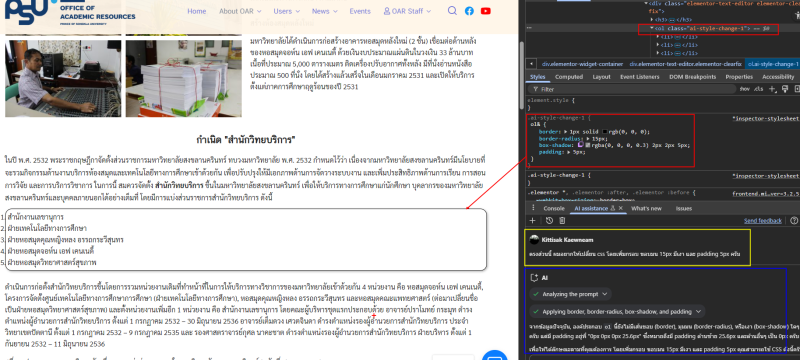Expand the Analyzing the prompt step
The width and height of the screenshot is (800, 360).
[x=570, y=294]
